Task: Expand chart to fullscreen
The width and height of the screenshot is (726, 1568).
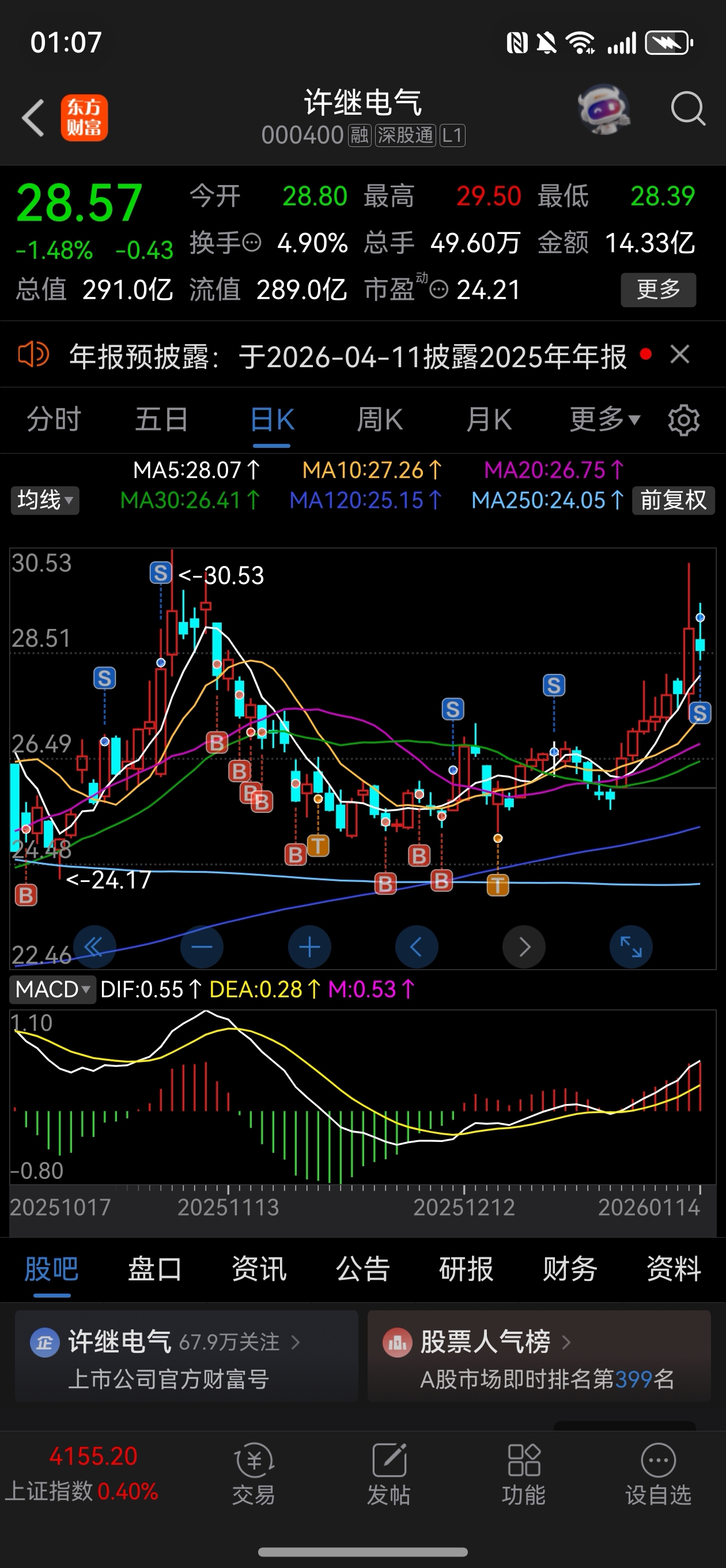Action: tap(631, 947)
